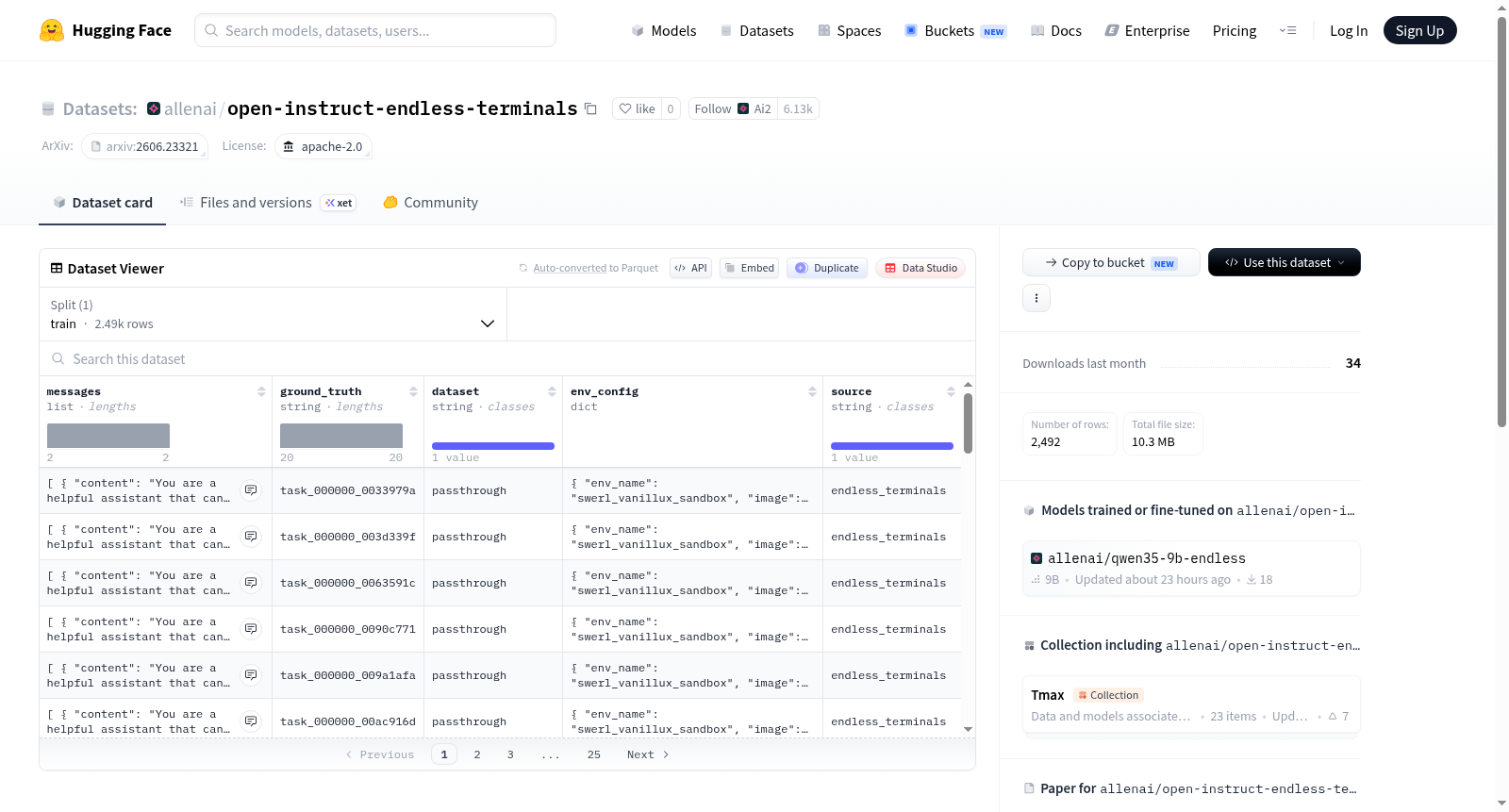Screen dimensions: 1509x812
Task: Click the source classes distribution bar
Action: pos(892,446)
